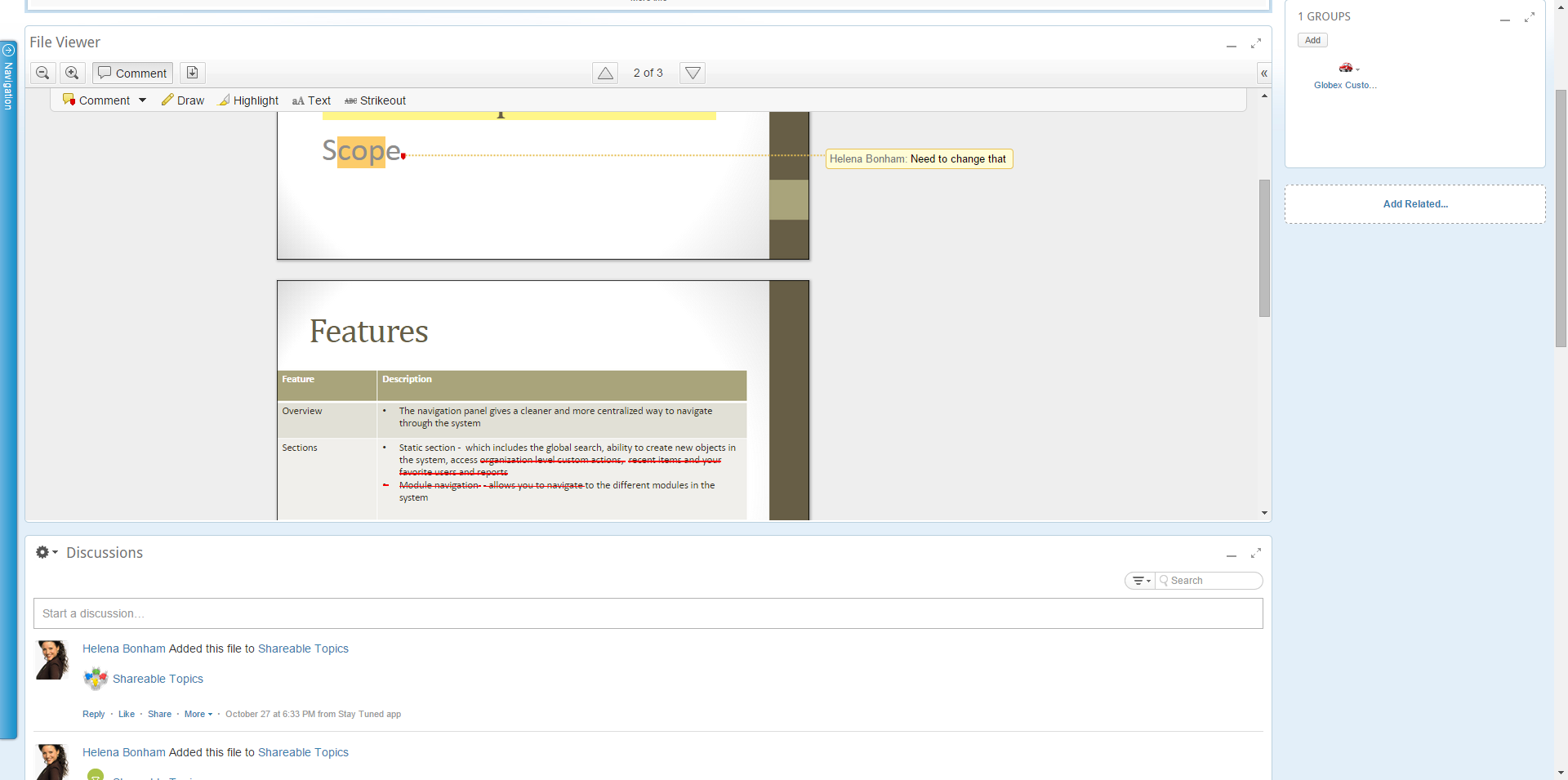1568x780 pixels.
Task: Click the red comment marker next to Scope
Action: [403, 156]
